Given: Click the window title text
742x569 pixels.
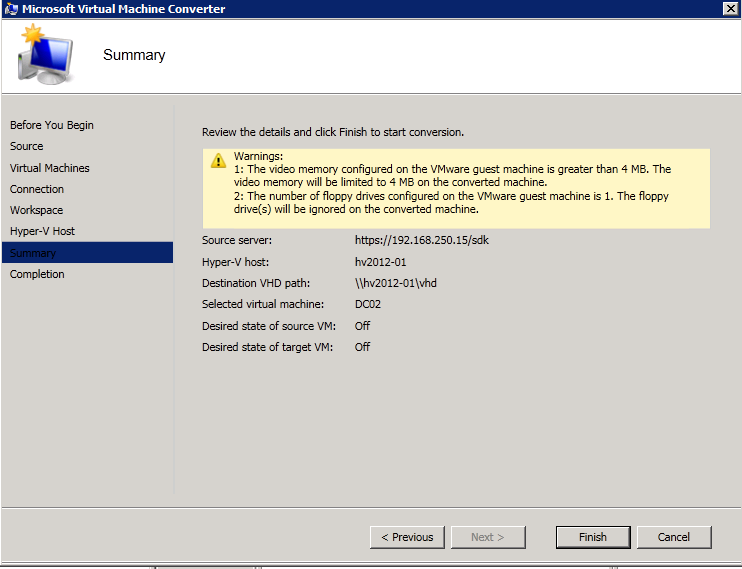Looking at the screenshot, I should click(x=124, y=9).
